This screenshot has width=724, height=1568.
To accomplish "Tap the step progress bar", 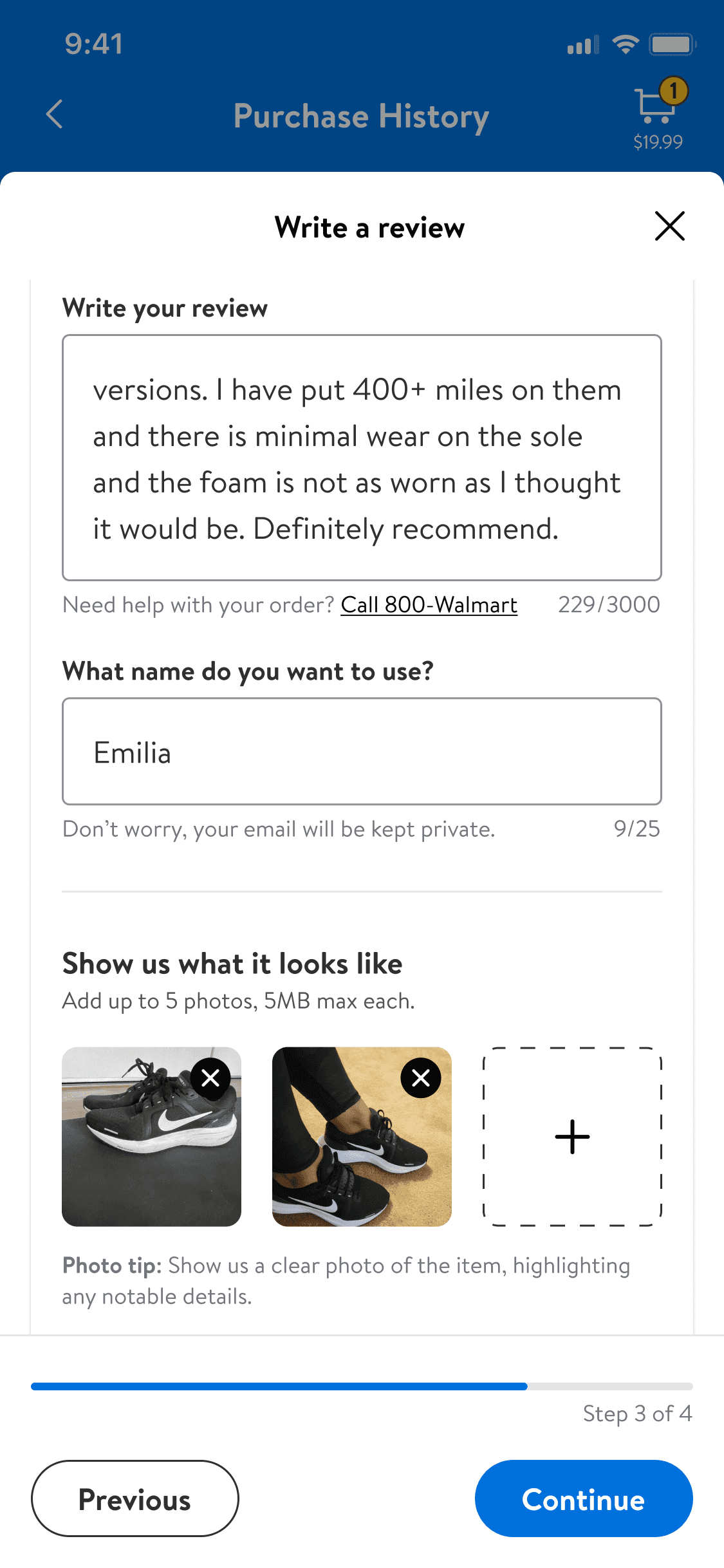I will [x=362, y=1386].
